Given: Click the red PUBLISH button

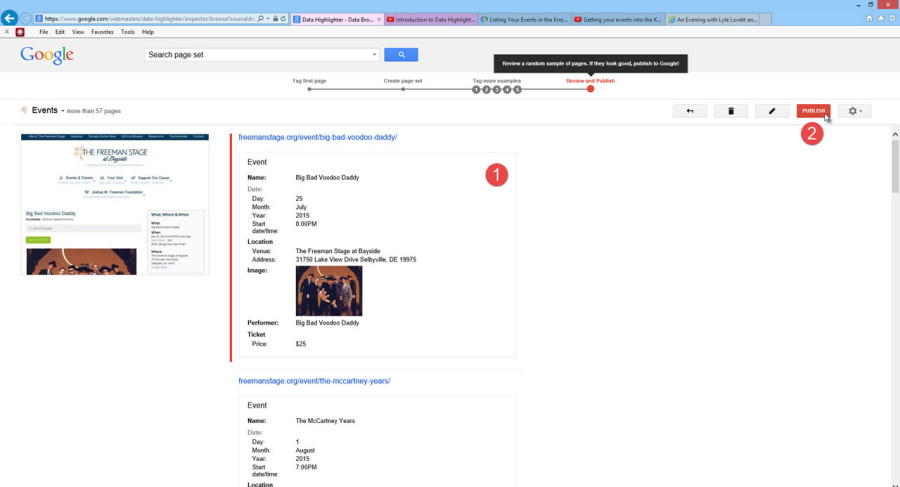Looking at the screenshot, I should pyautogui.click(x=813, y=111).
